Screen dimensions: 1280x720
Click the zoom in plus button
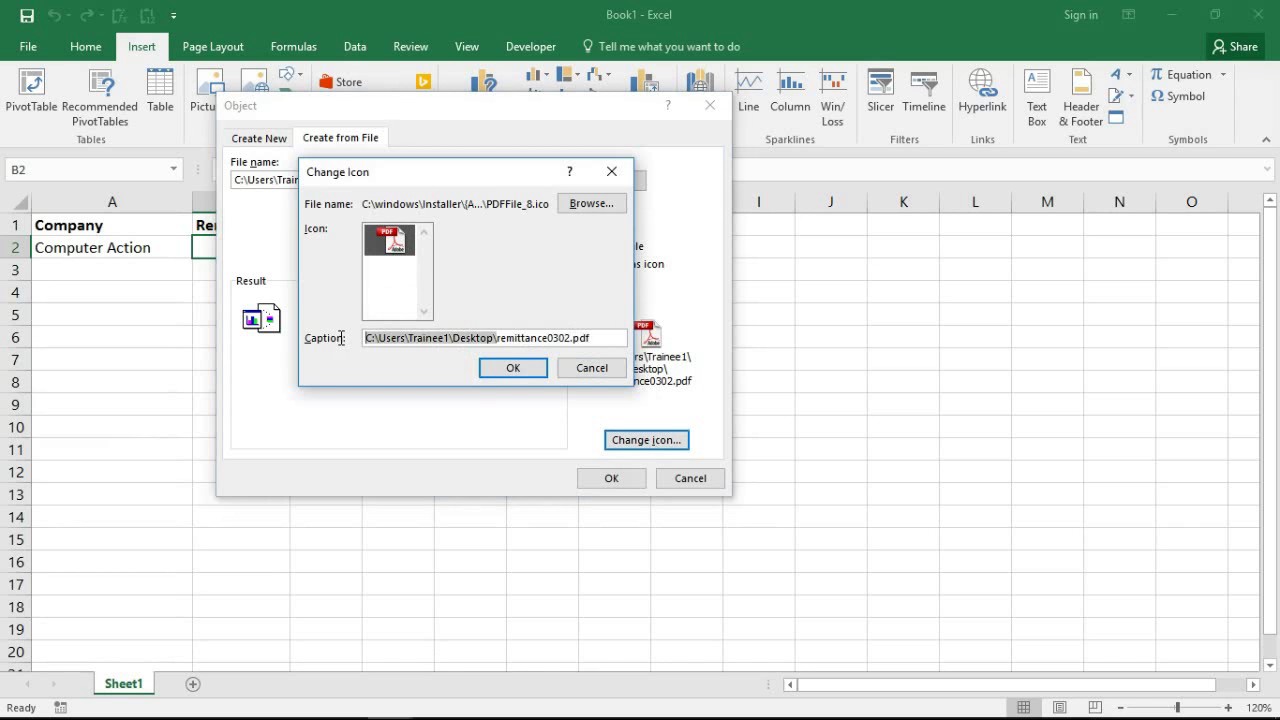click(1228, 708)
